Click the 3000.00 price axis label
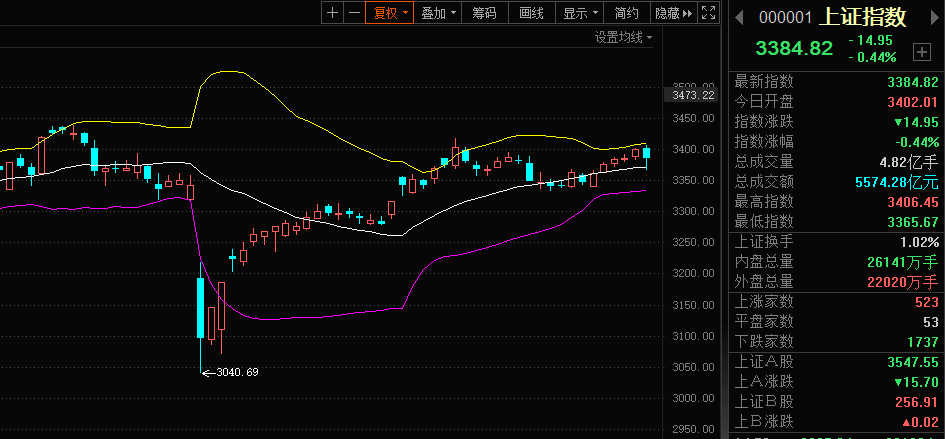 point(693,398)
